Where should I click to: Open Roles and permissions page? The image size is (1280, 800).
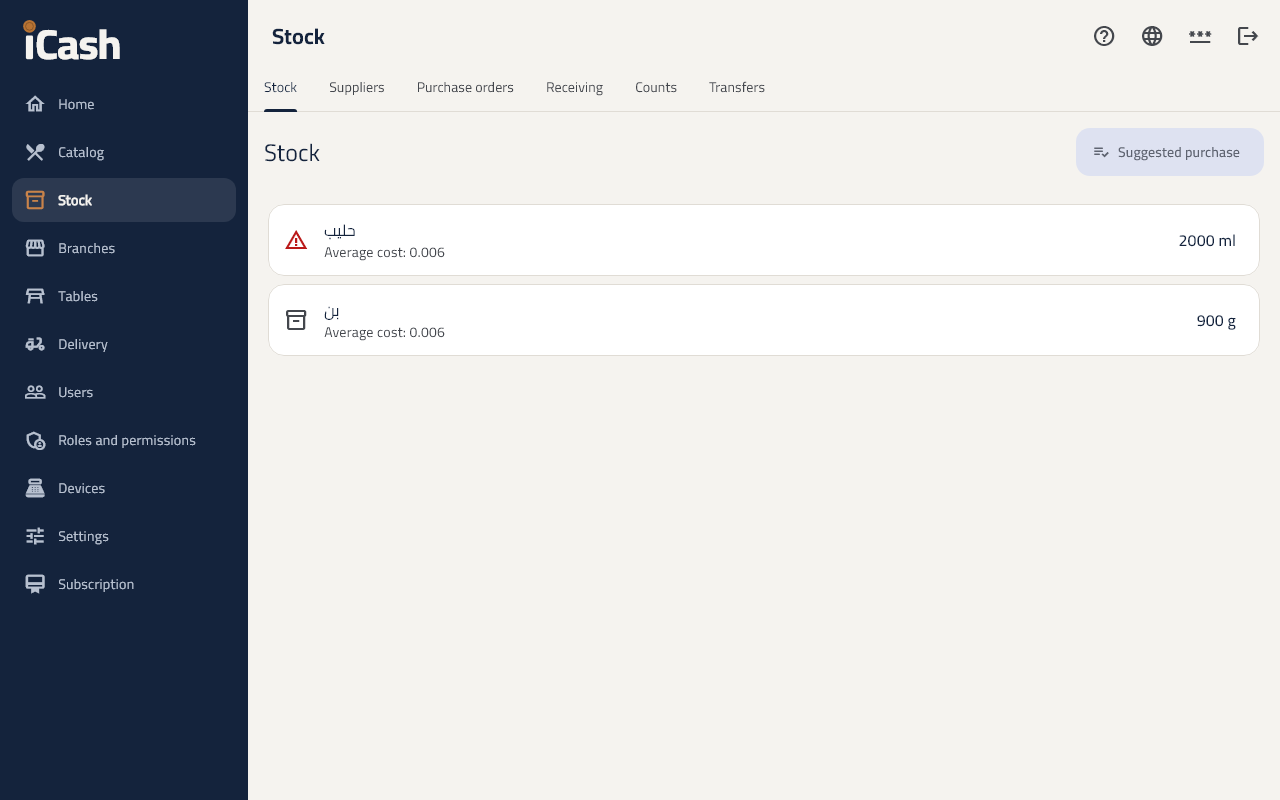click(x=124, y=440)
